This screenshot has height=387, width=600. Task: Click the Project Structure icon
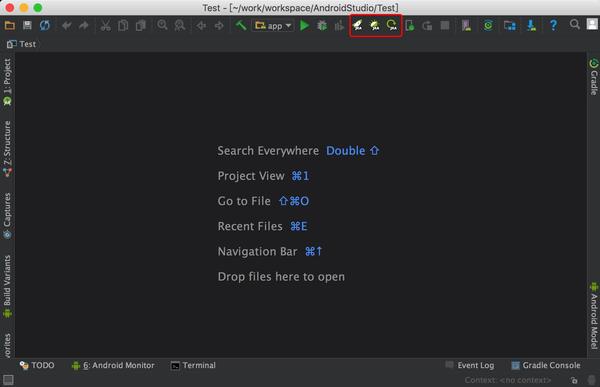coord(510,26)
